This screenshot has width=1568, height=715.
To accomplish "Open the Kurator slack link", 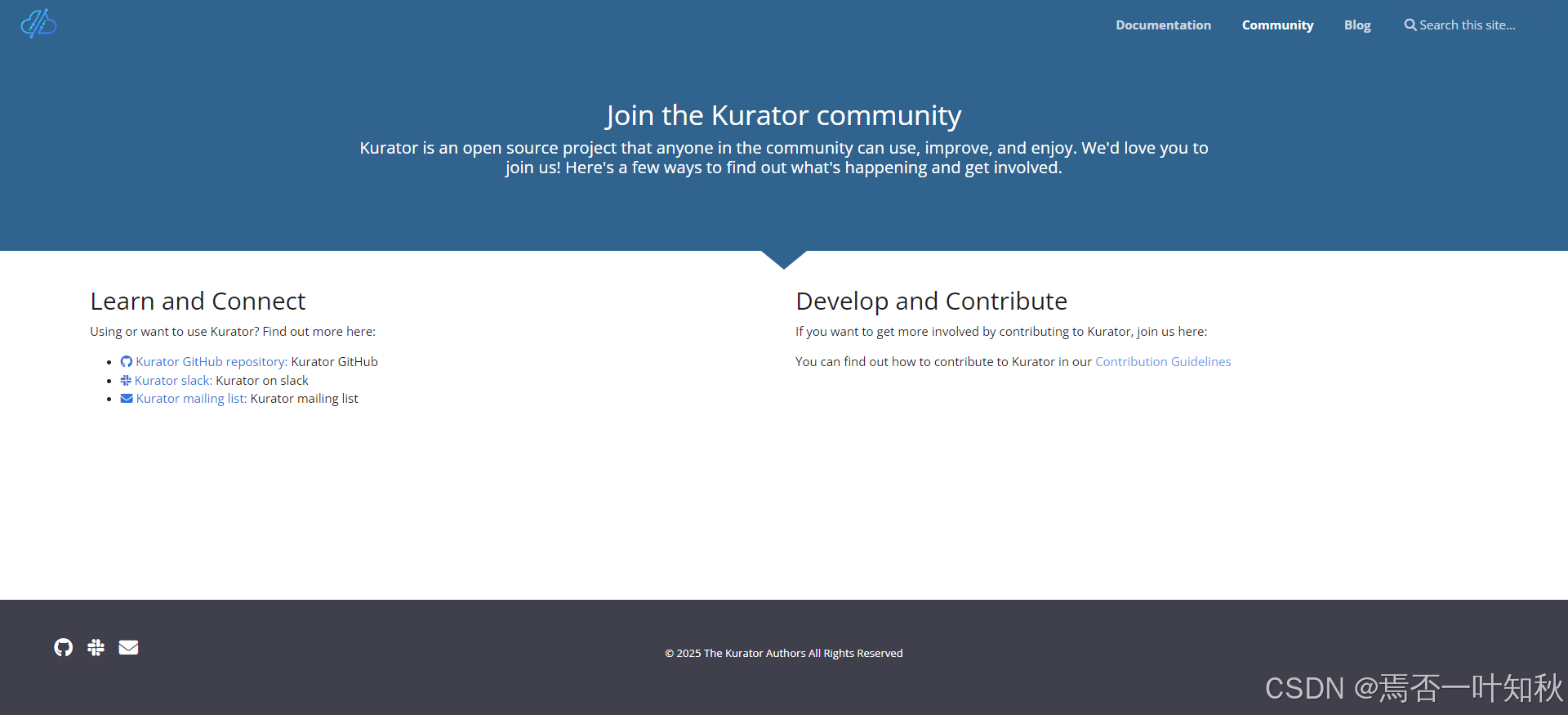I will click(173, 381).
